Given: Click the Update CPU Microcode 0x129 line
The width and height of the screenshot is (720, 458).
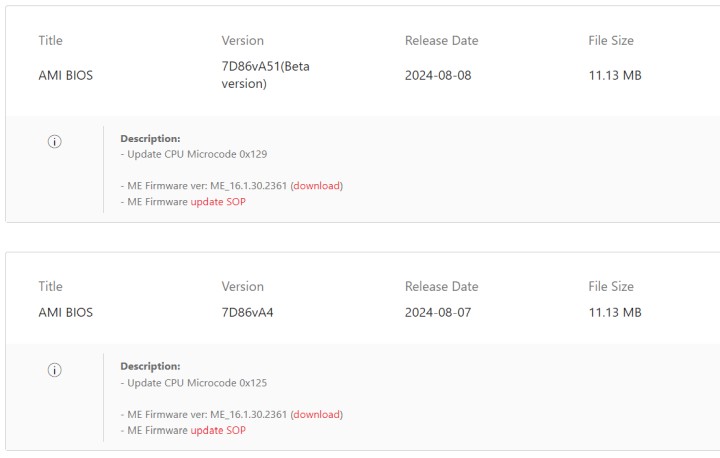Looking at the screenshot, I should click(196, 154).
